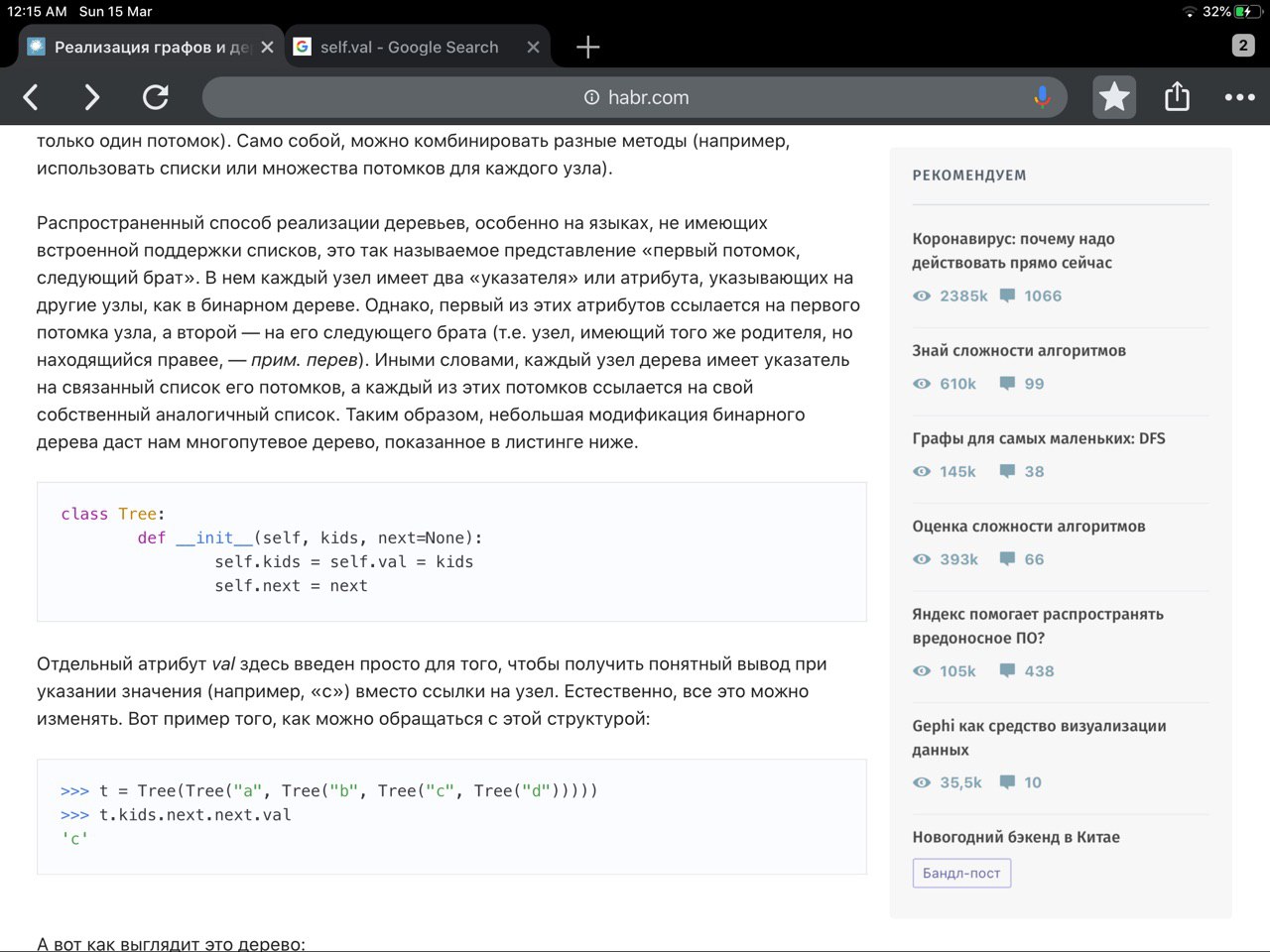Add a new browser tab
The width and height of the screenshot is (1270, 952).
click(x=587, y=47)
